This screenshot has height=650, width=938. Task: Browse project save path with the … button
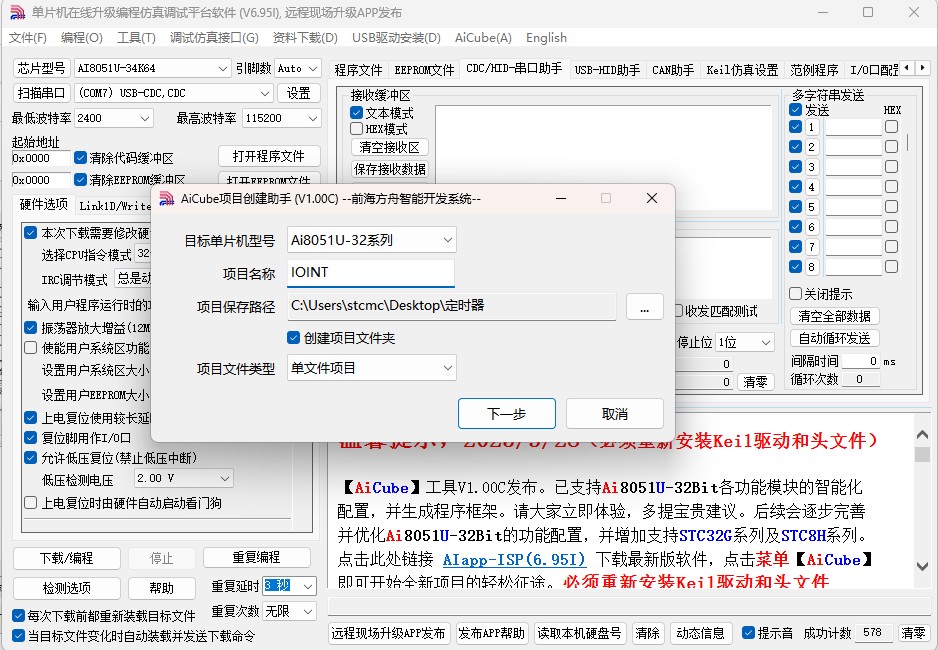coord(644,307)
